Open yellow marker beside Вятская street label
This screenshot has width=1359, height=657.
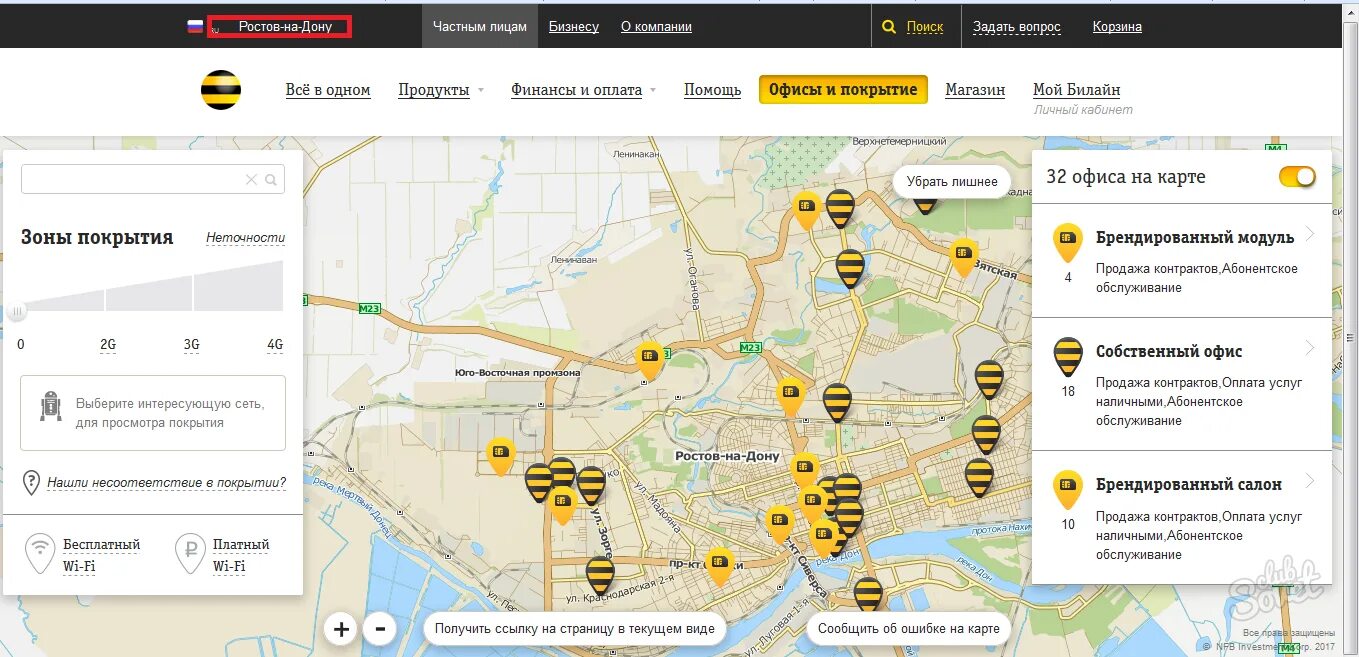coord(964,258)
